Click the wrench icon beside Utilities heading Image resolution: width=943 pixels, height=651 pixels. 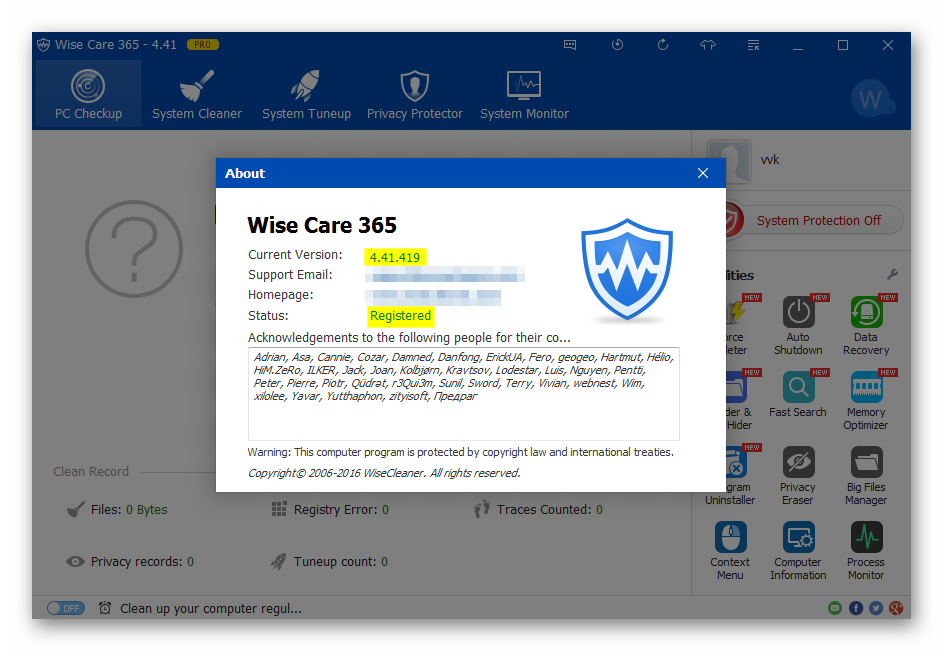coord(892,274)
